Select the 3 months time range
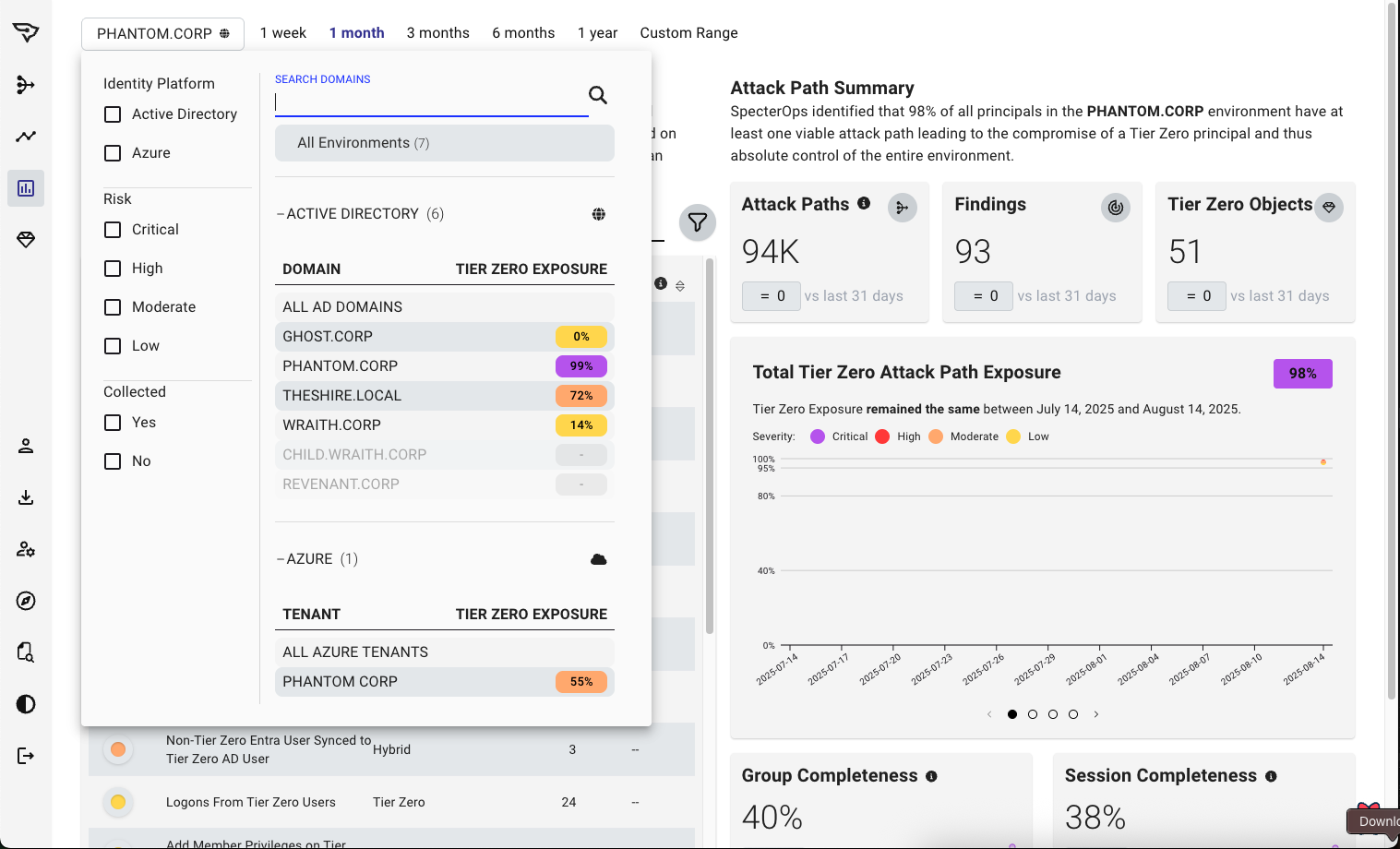The height and width of the screenshot is (849, 1400). 438,33
